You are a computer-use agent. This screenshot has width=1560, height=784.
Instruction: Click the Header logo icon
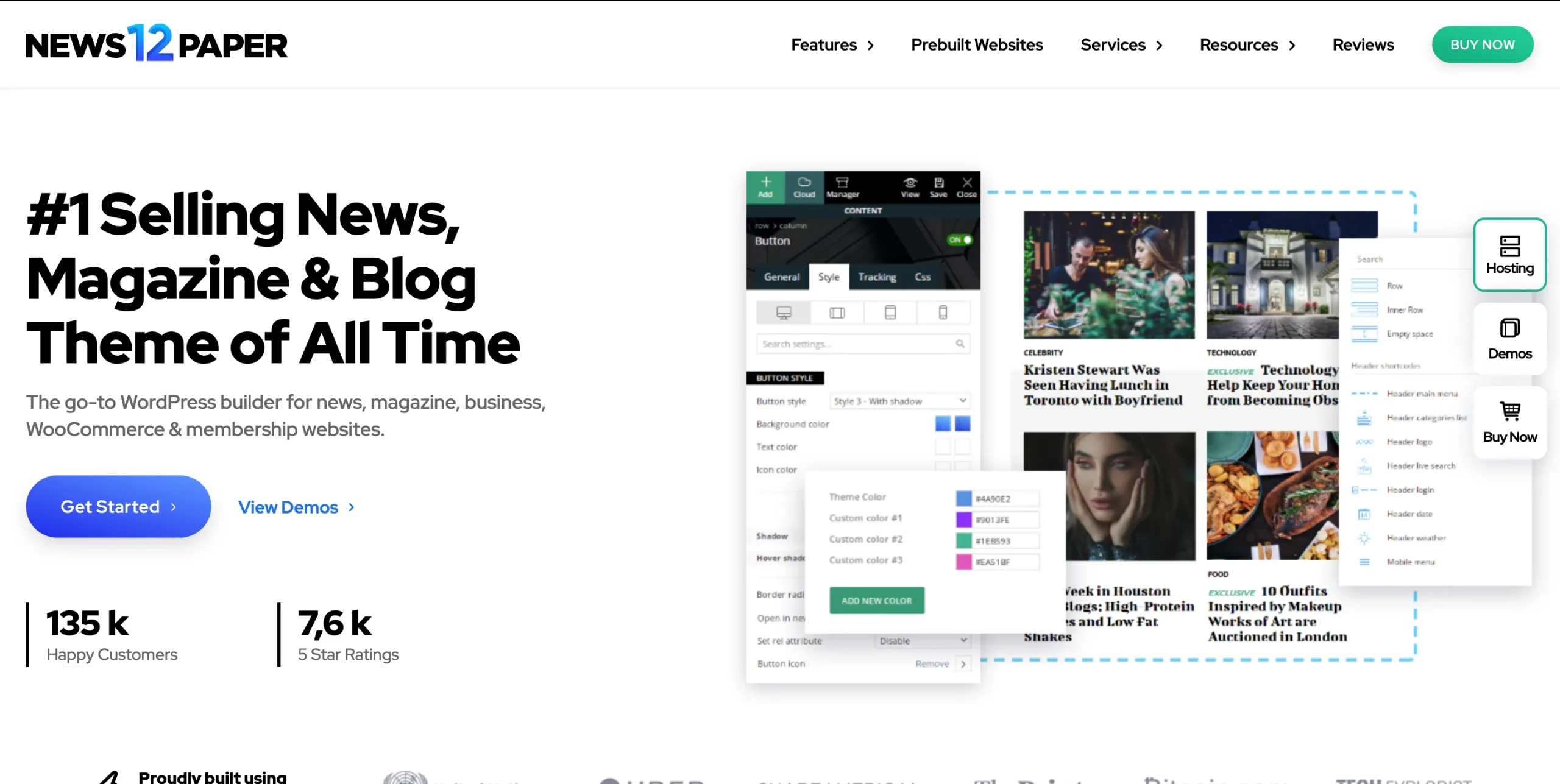click(x=1364, y=442)
